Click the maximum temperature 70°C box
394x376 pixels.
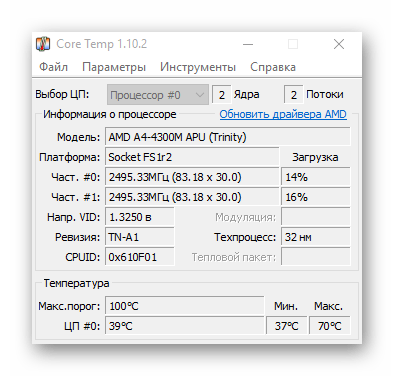click(330, 326)
